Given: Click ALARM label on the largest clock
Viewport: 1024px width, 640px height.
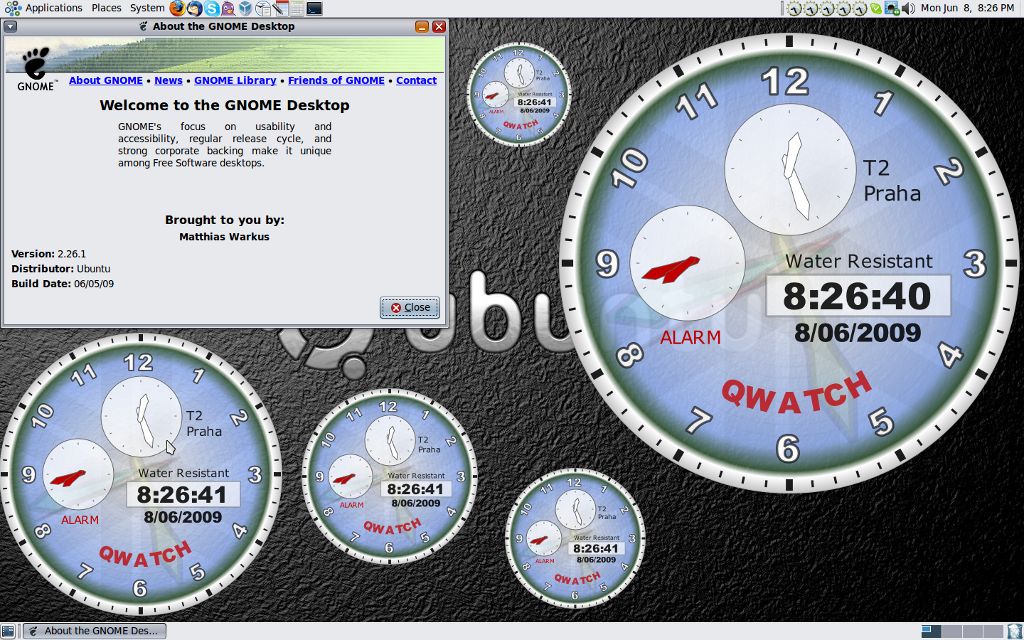Looking at the screenshot, I should pos(690,338).
